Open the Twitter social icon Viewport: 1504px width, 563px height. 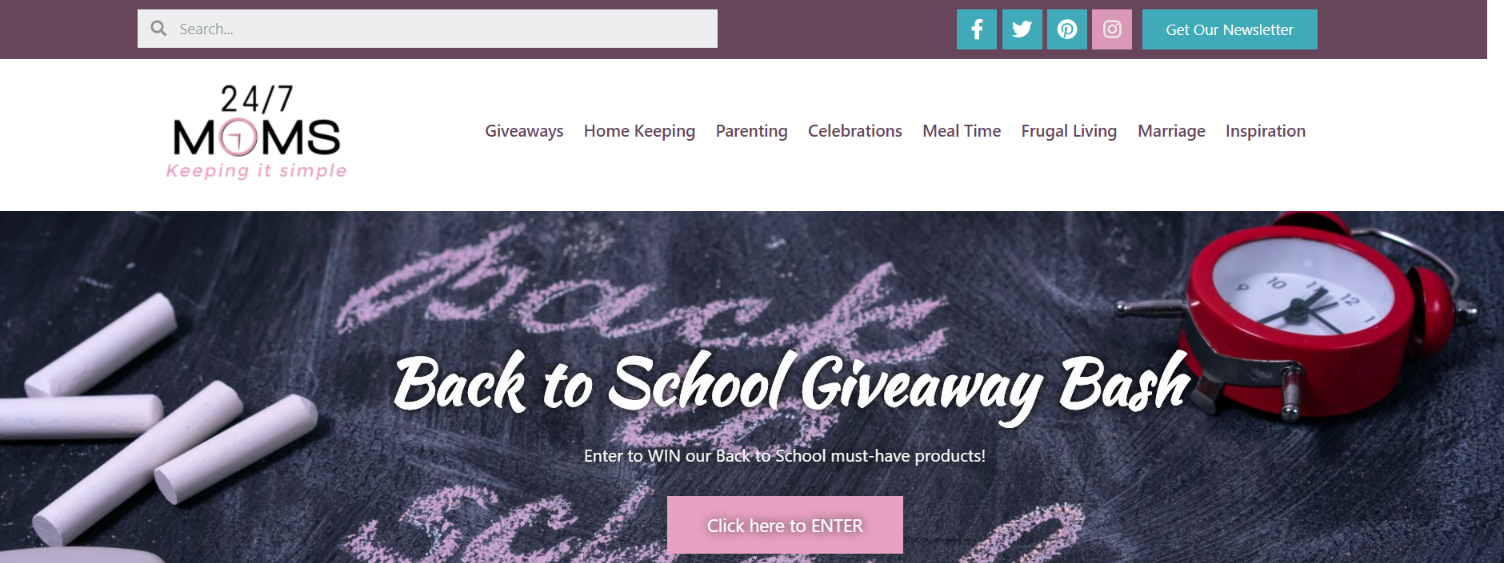[x=1022, y=29]
